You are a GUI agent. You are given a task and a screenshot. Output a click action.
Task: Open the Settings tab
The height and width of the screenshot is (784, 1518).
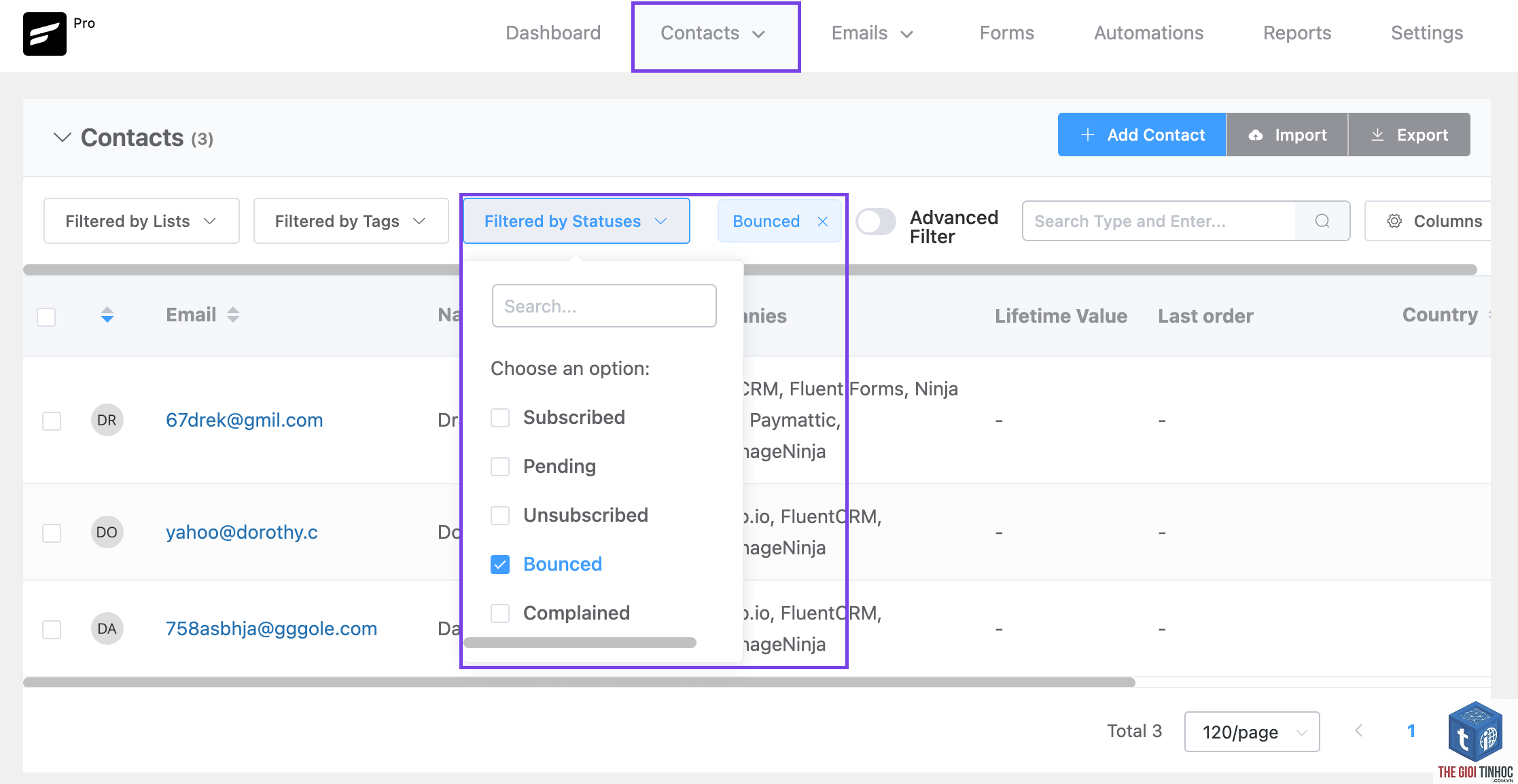[x=1426, y=33]
